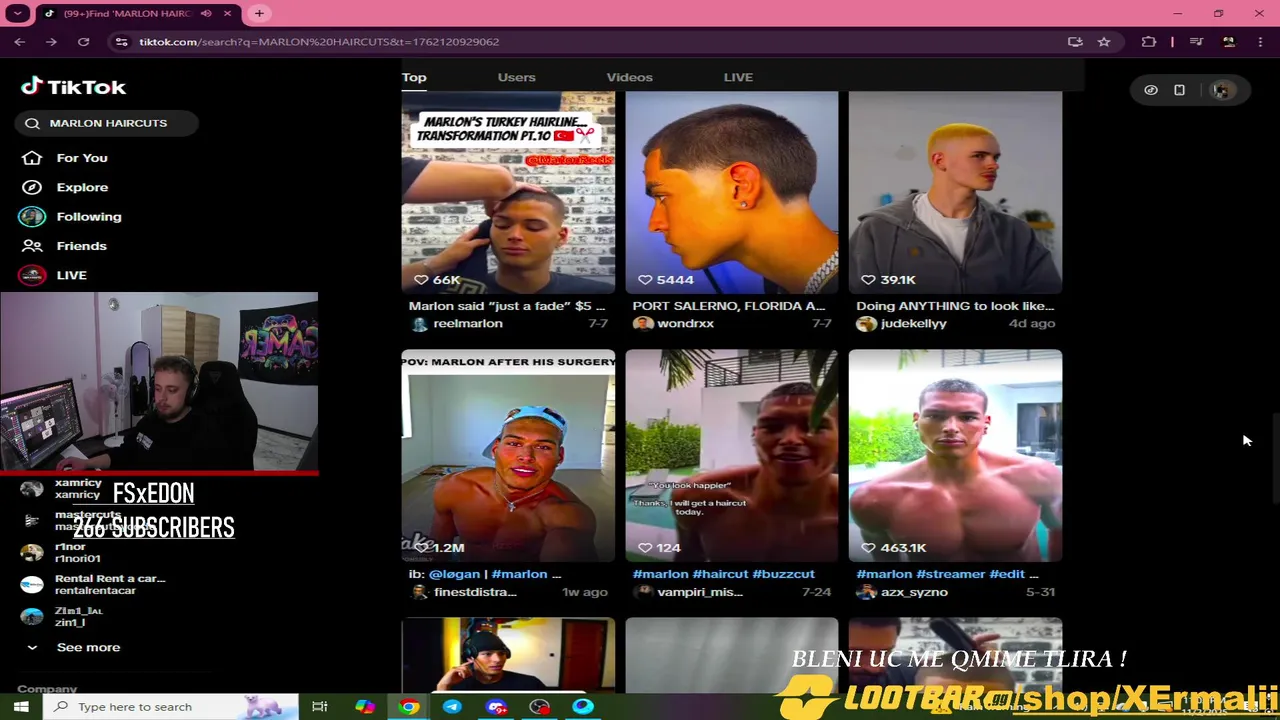Open the Chrome three-dot menu
The width and height of the screenshot is (1280, 720).
tap(1260, 42)
